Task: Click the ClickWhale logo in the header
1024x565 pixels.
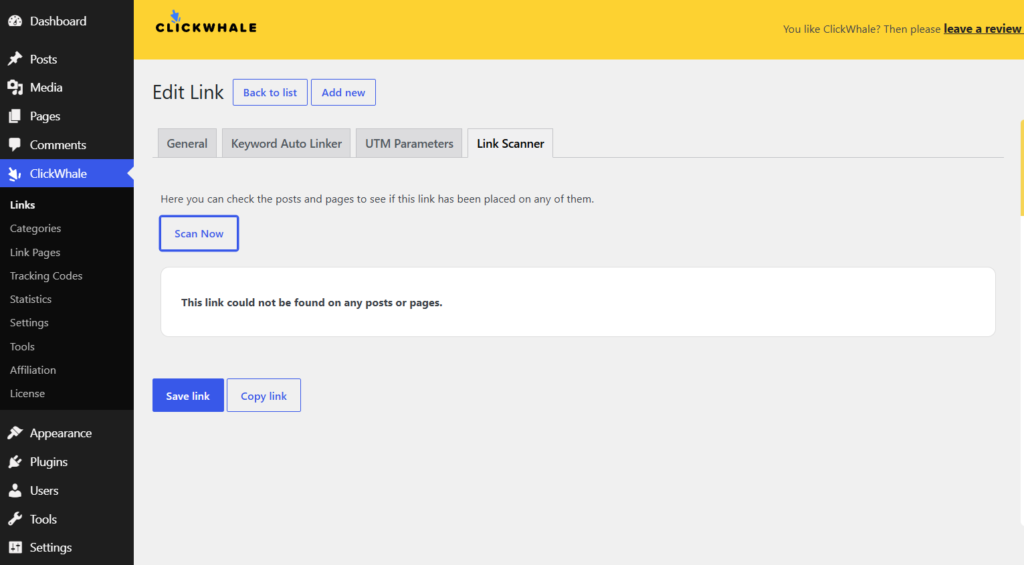Action: pyautogui.click(x=206, y=22)
